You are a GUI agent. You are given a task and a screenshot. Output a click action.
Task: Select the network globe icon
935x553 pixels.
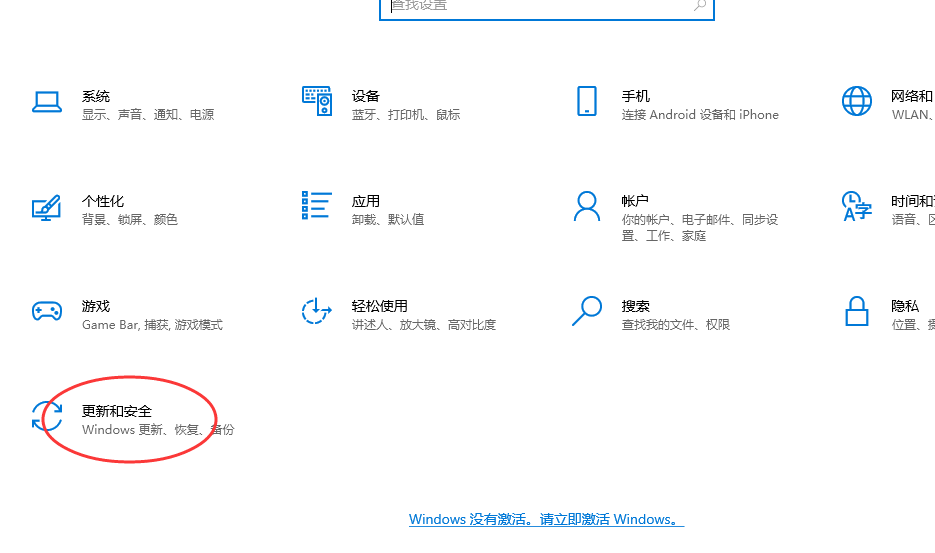[857, 101]
